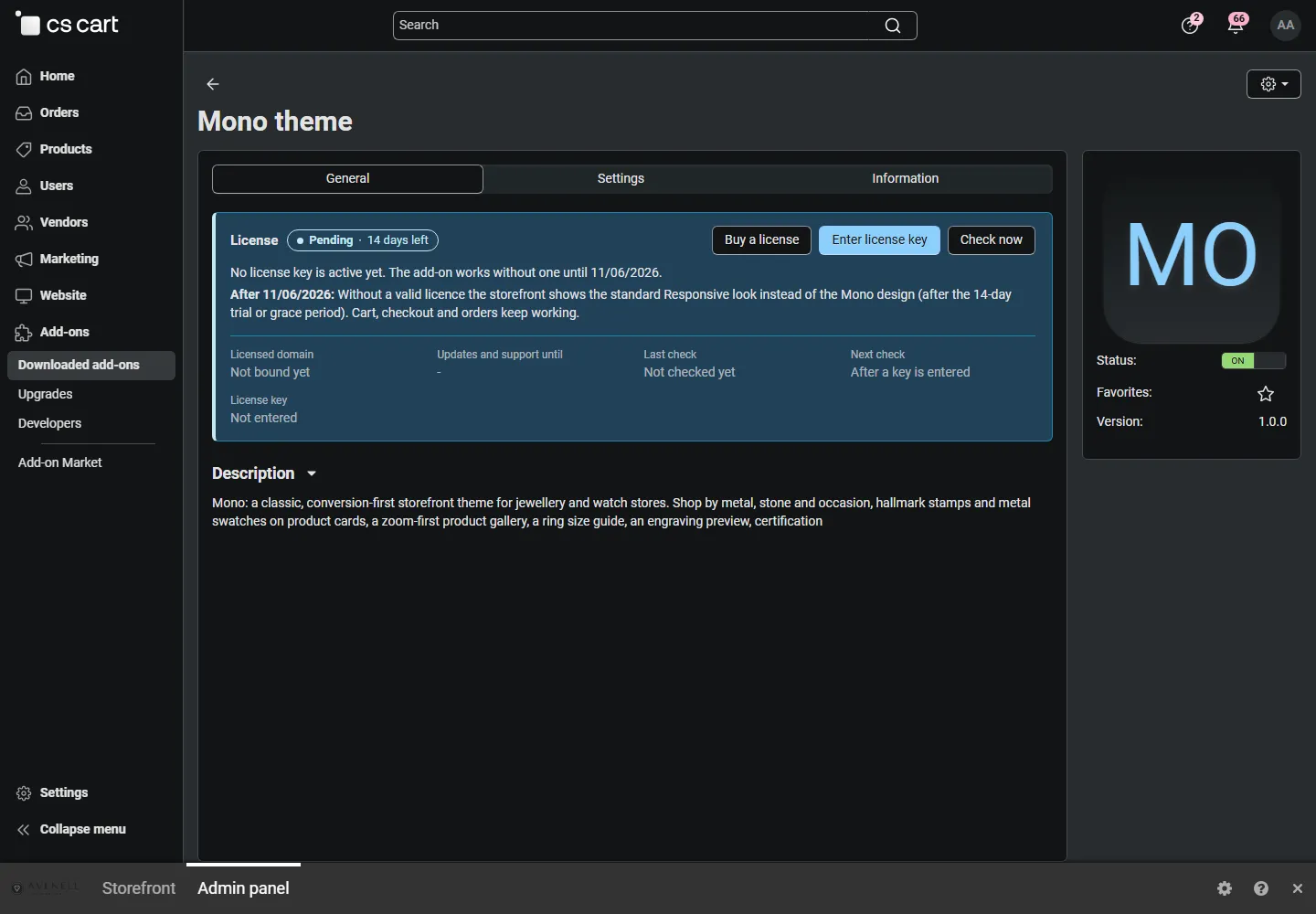Go to Products via its tag icon
This screenshot has height=914, width=1316.
click(x=24, y=150)
